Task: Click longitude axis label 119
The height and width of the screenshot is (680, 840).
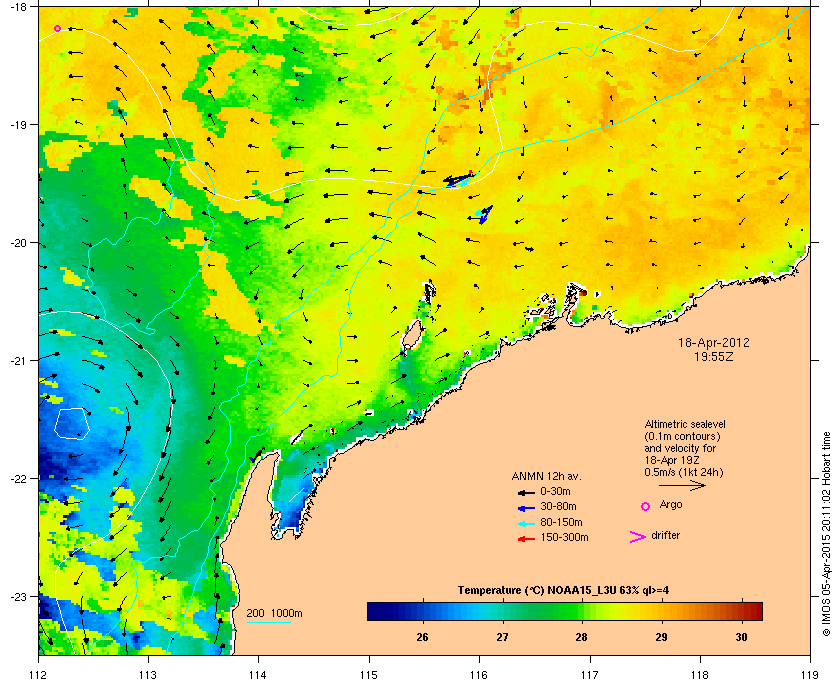Action: click(811, 674)
